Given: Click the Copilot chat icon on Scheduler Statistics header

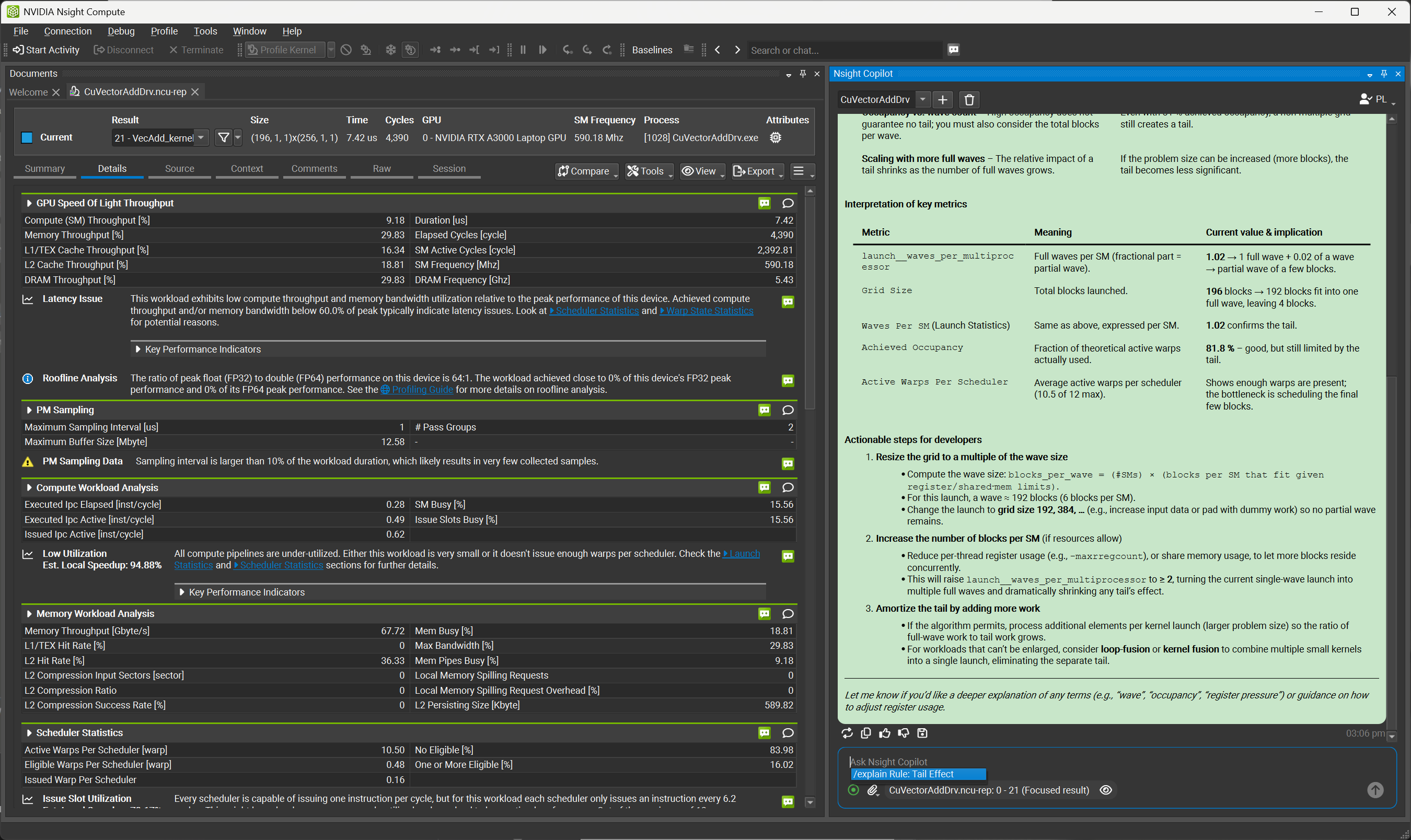Looking at the screenshot, I should (765, 733).
